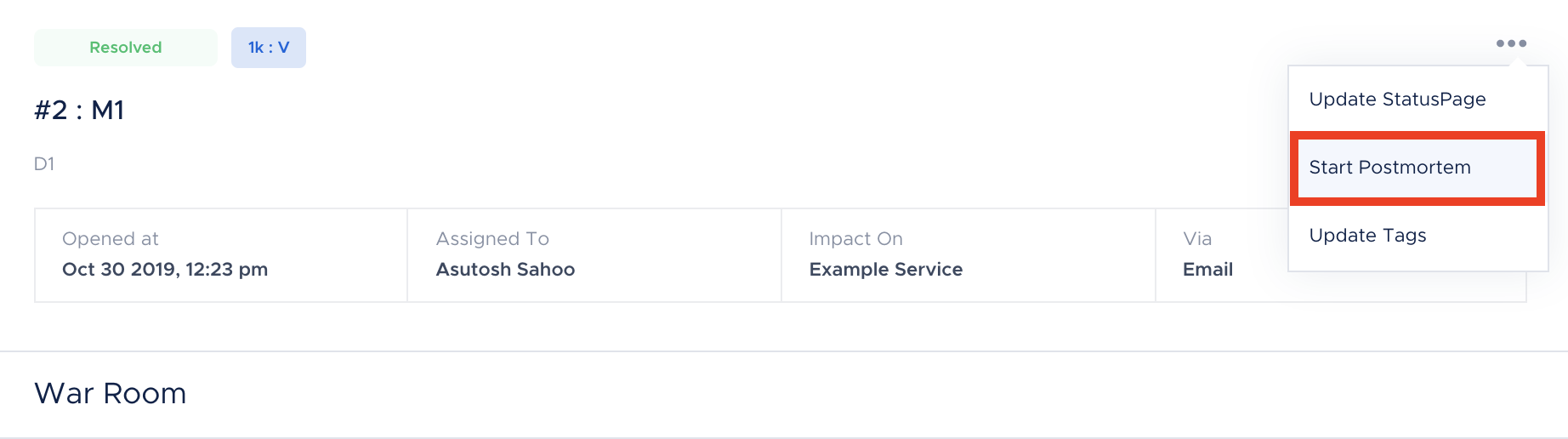Open the Example Service link
Image resolution: width=1568 pixels, height=439 pixels.
coord(885,270)
